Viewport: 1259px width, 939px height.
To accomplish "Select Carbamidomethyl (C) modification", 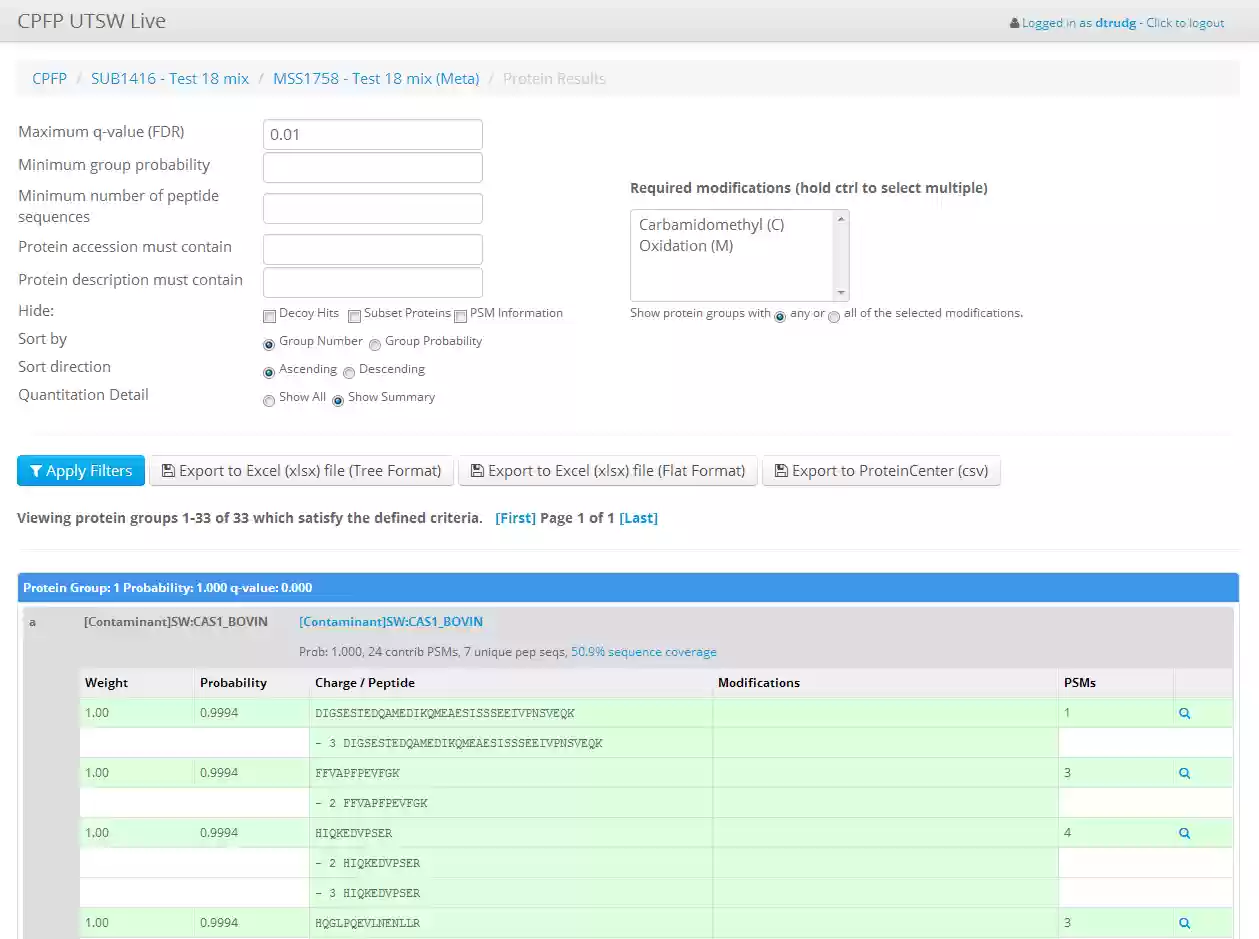I will pos(710,224).
